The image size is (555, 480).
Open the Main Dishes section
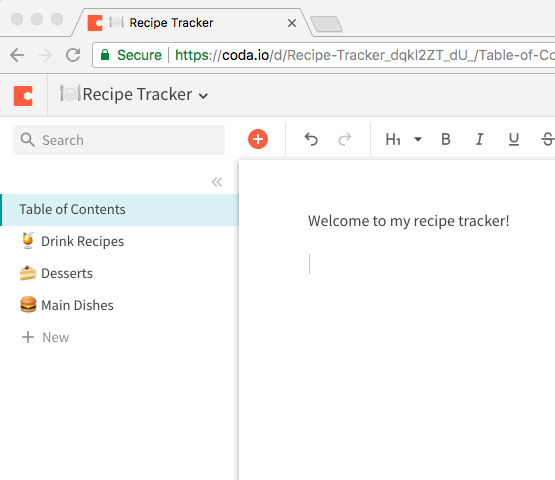coord(119,305)
